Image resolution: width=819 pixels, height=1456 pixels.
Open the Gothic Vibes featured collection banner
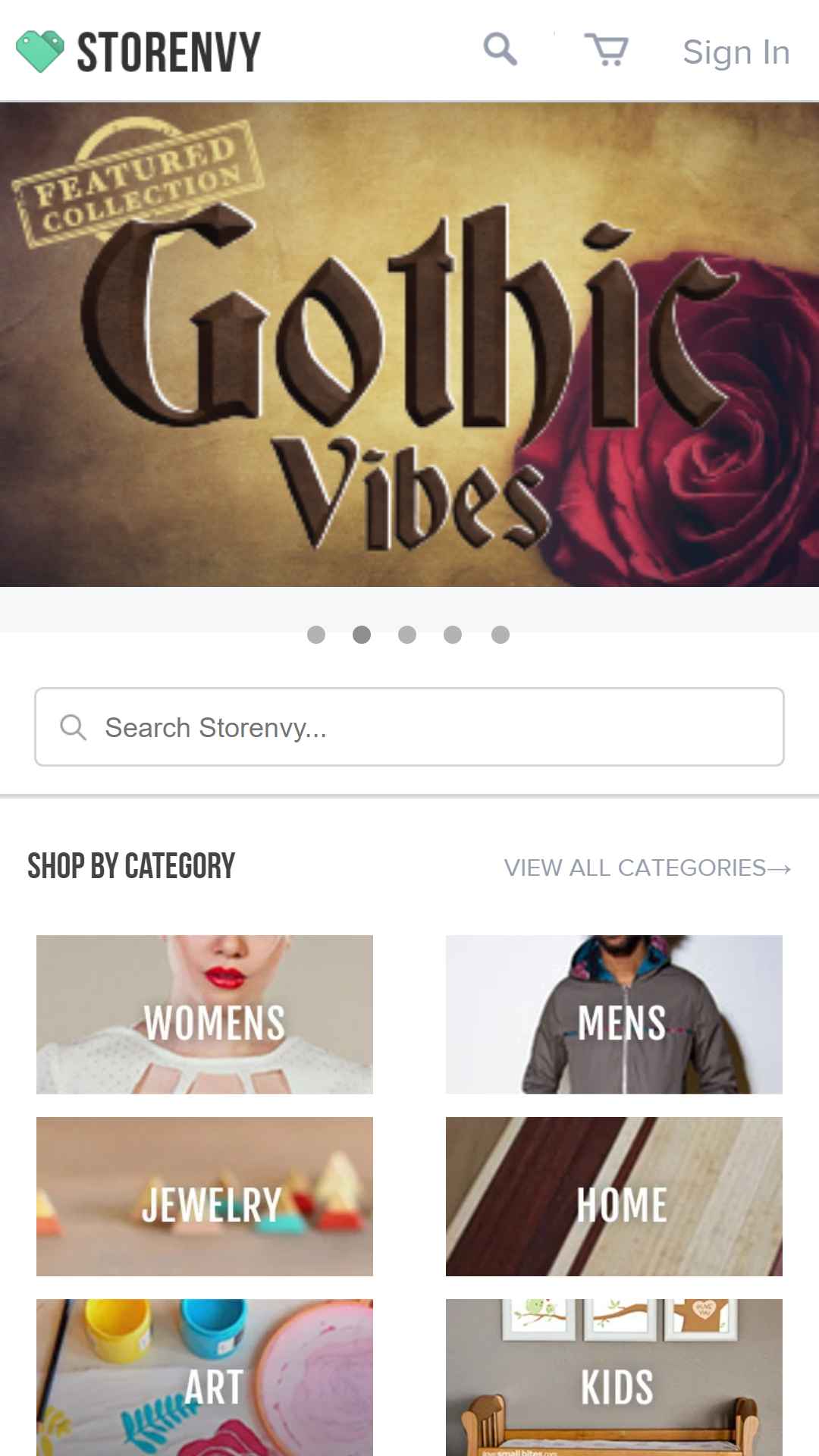click(x=409, y=344)
